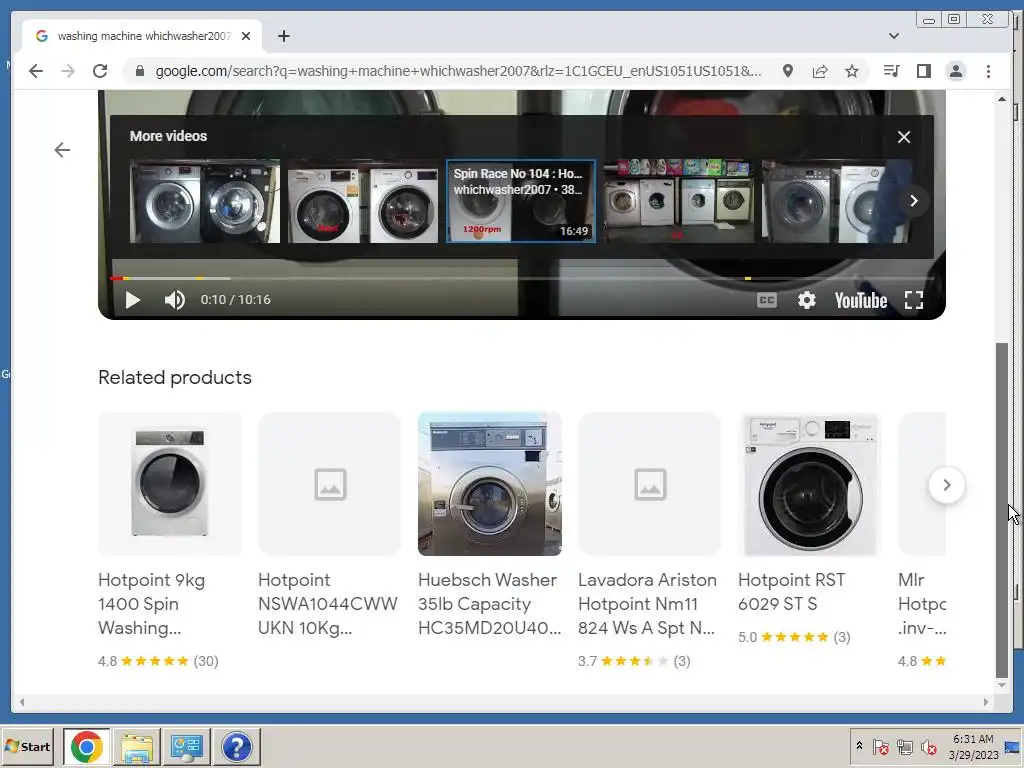Click the address bar URL
1024x768 pixels.
pos(458,71)
